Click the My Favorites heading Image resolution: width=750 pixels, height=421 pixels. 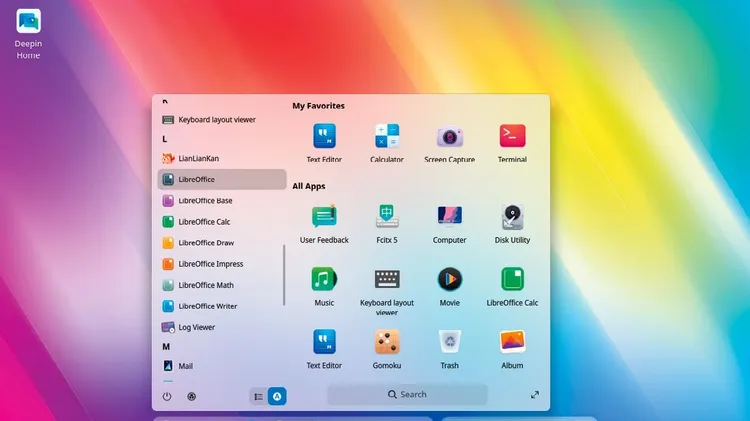pyautogui.click(x=319, y=106)
